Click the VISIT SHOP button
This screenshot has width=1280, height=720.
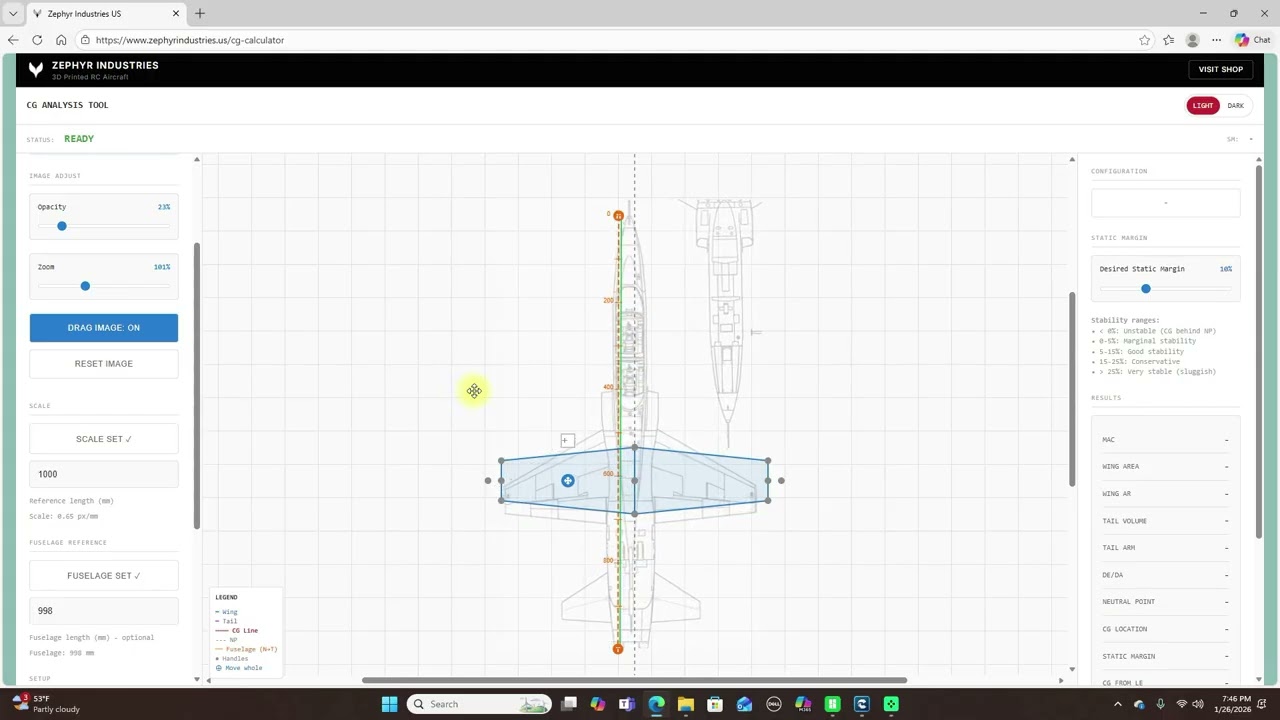[1221, 69]
